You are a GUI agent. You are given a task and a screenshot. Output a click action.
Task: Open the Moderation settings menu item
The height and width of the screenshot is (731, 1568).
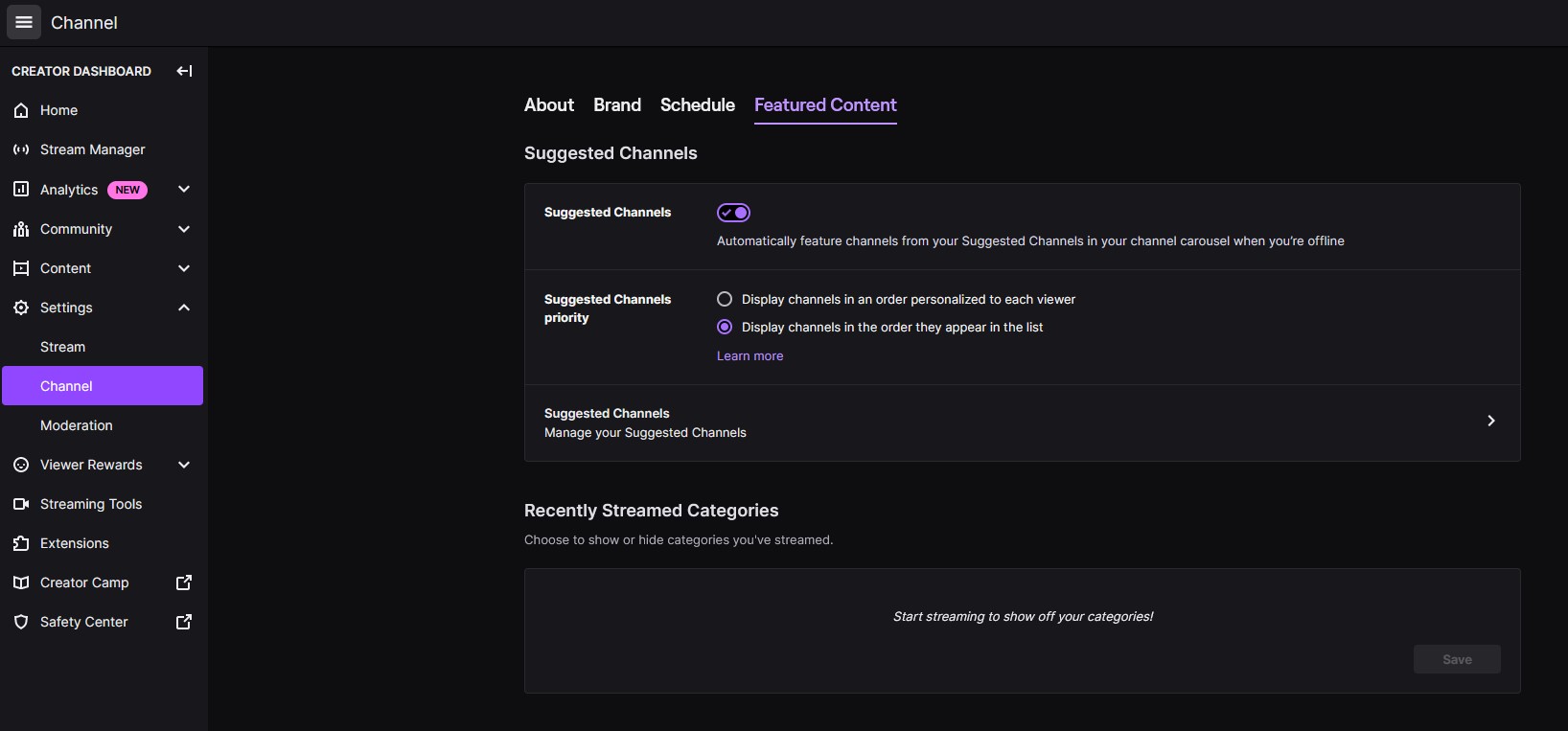[103, 425]
